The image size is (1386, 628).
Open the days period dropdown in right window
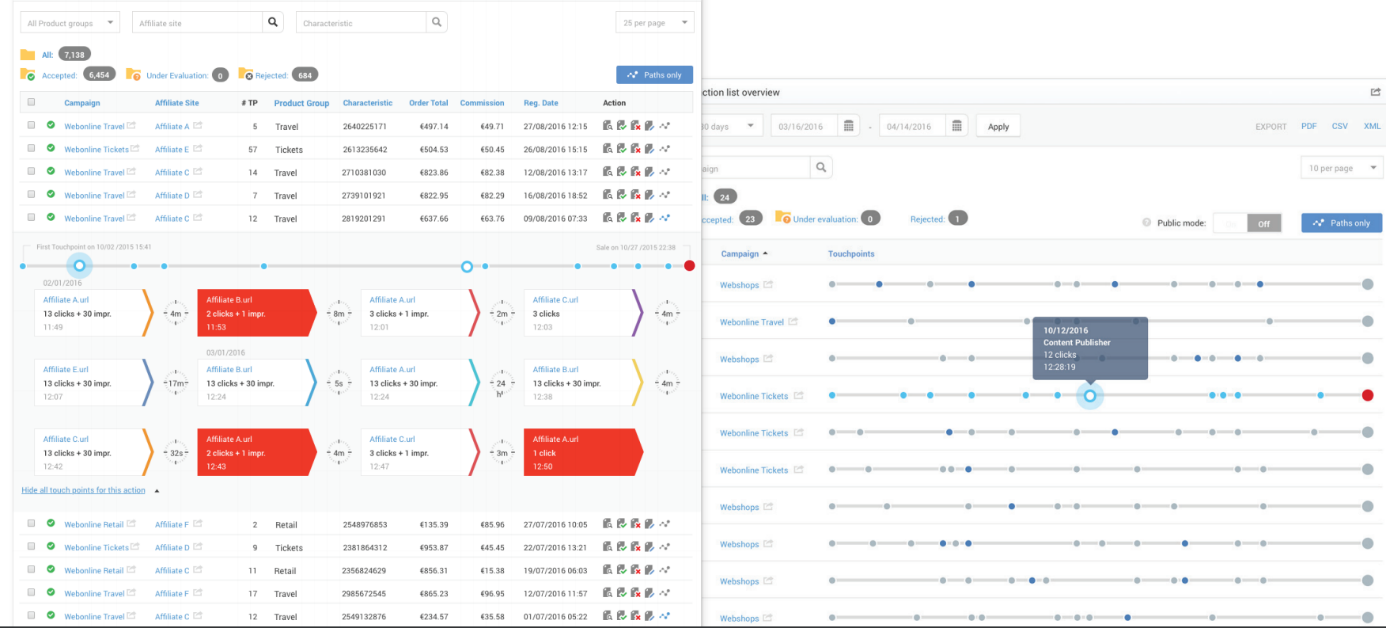732,126
